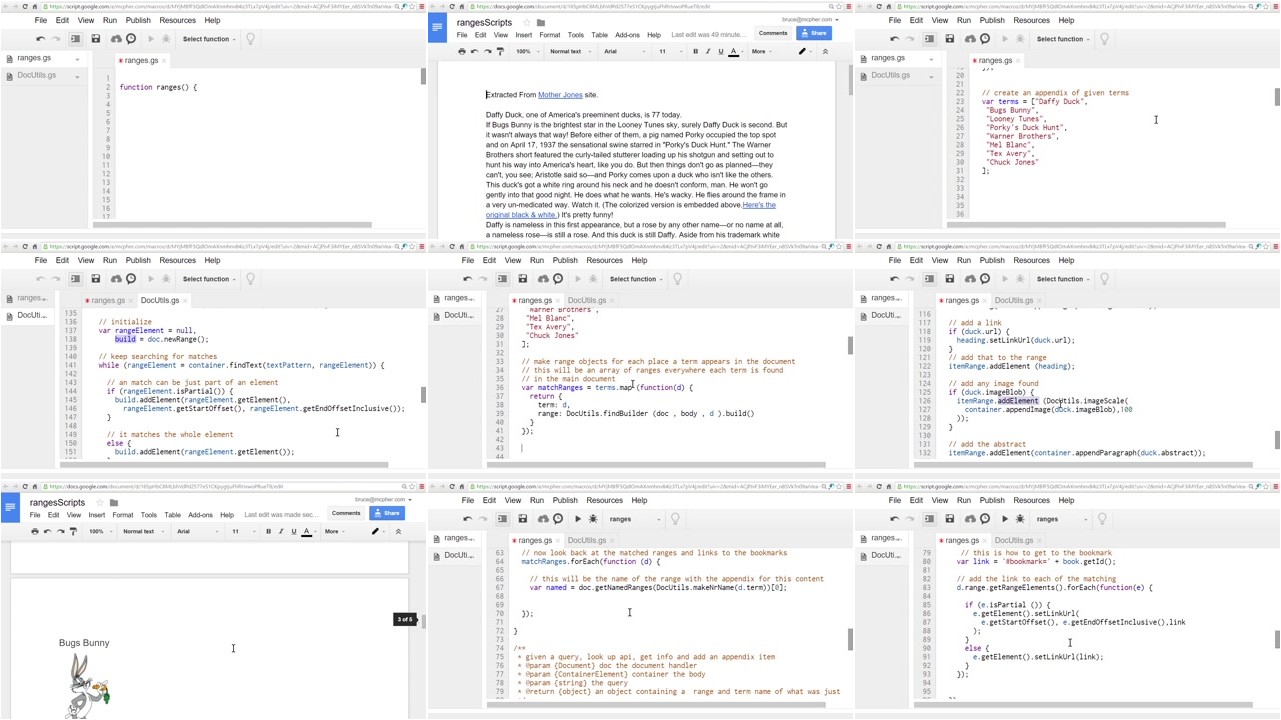
Task: Click vertical scrollbar in Daffy Duck terms editor
Action: [x=1277, y=97]
